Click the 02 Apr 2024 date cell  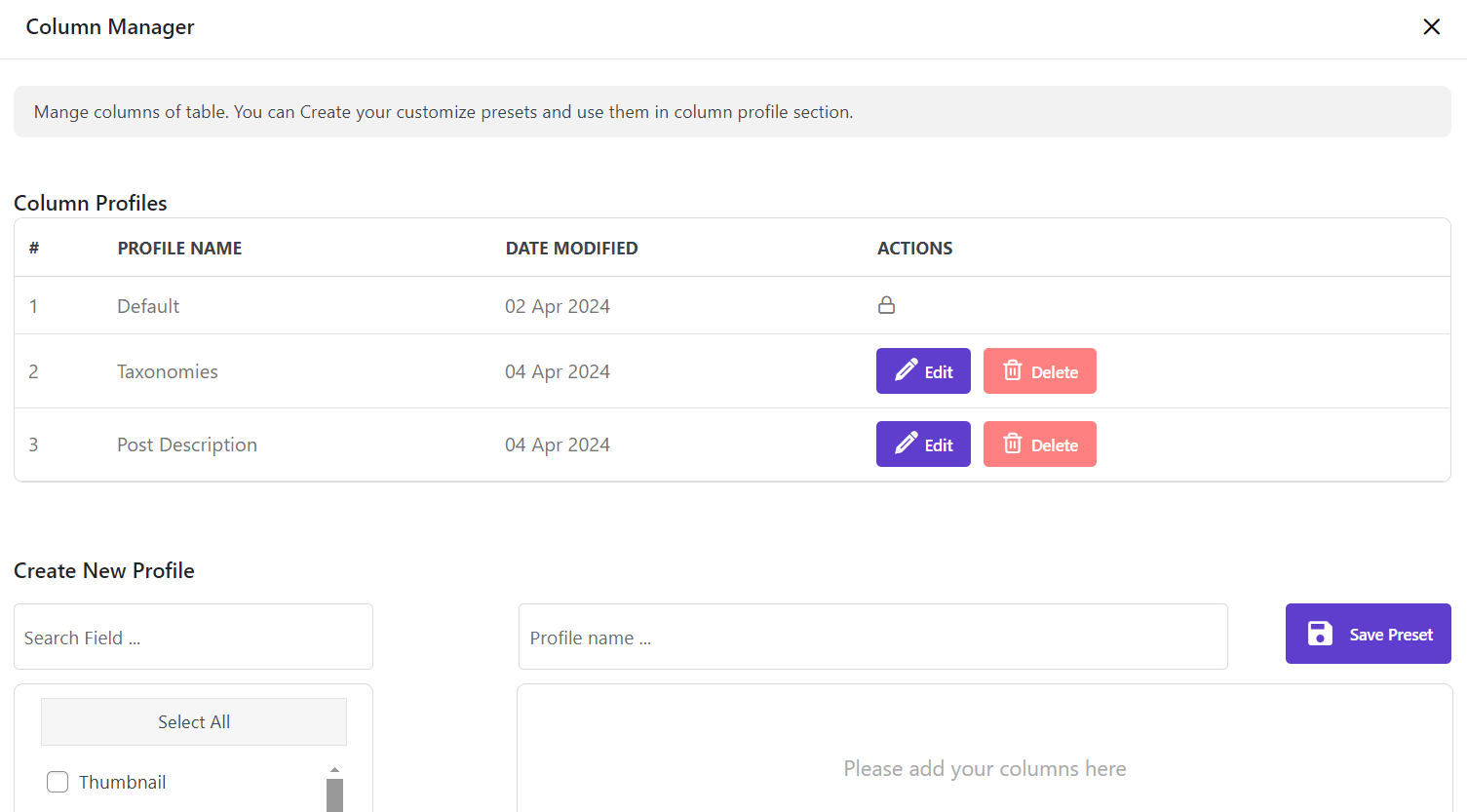558,306
